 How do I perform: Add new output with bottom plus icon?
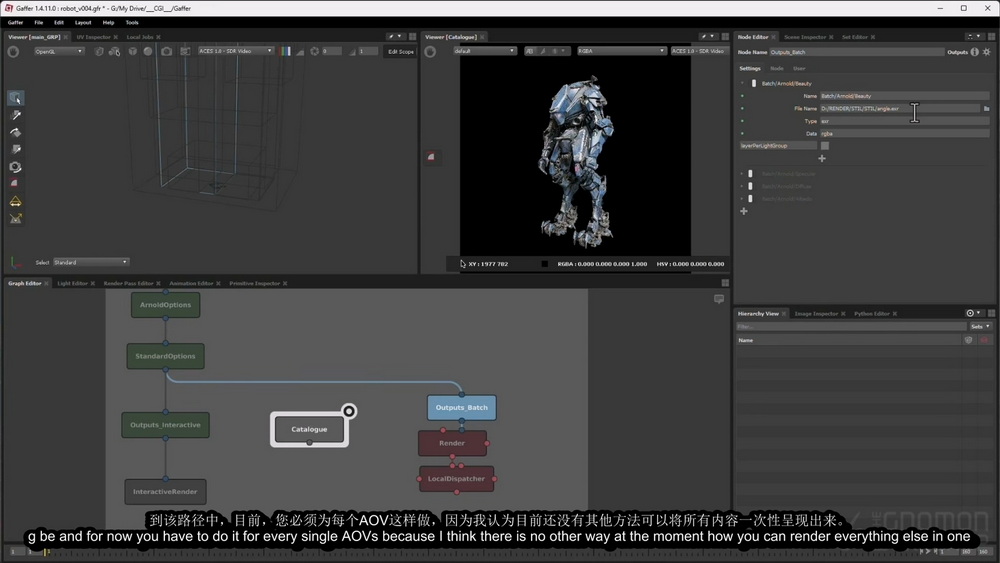tap(744, 211)
